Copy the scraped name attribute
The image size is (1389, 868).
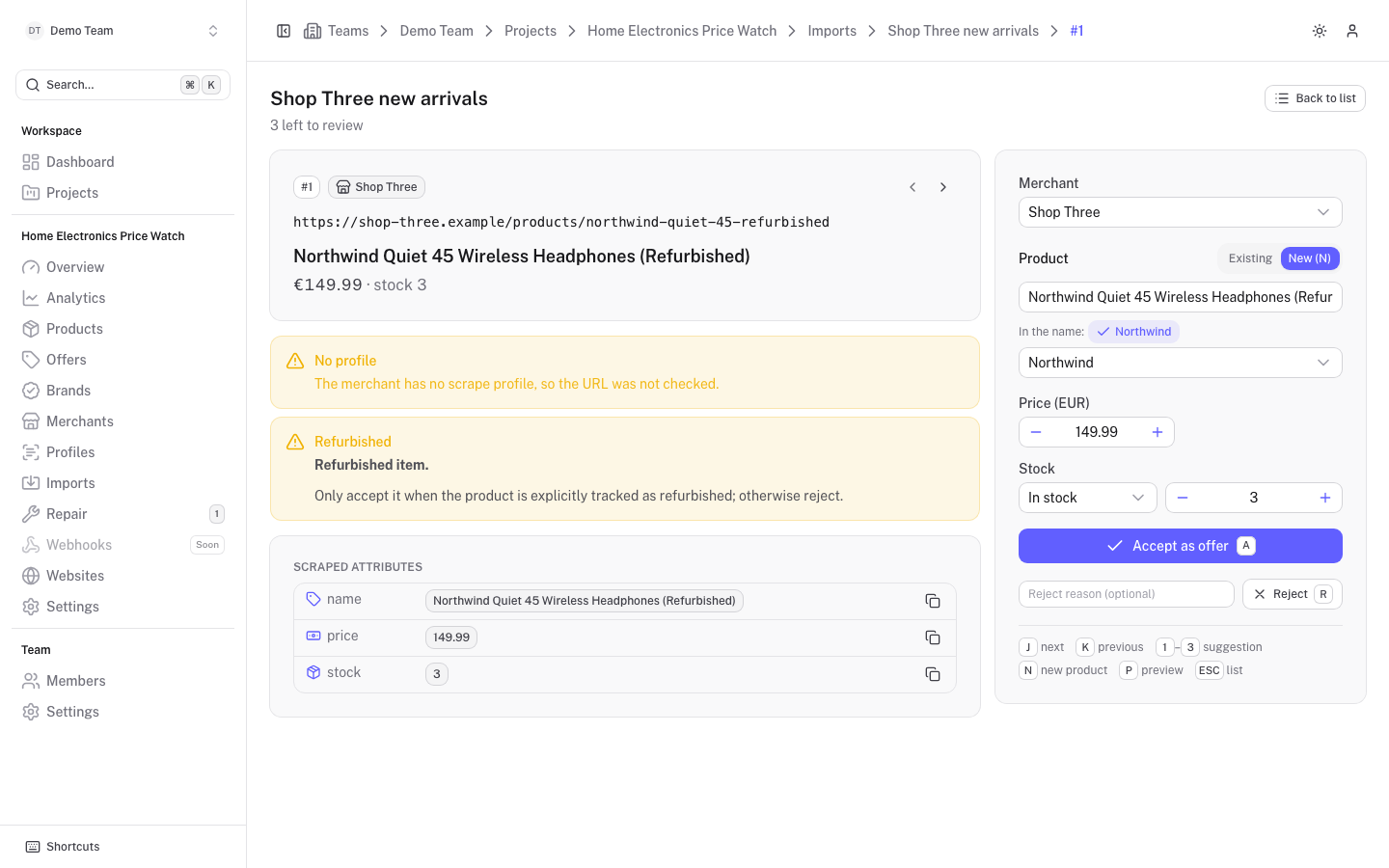[933, 601]
